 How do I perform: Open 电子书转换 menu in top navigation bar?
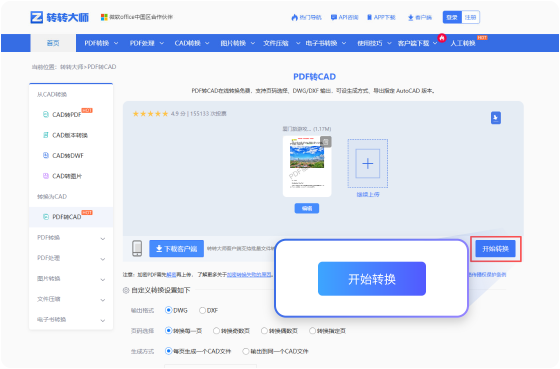click(x=325, y=43)
